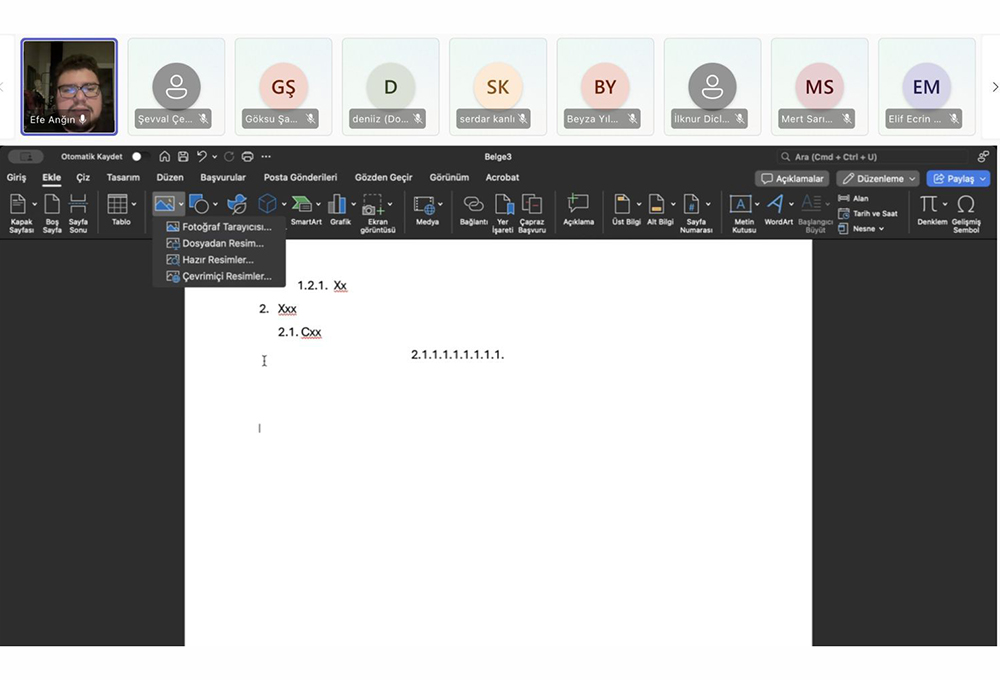The image size is (1000, 680).
Task: Expand the Shapes dropdown arrow
Action: (x=215, y=204)
